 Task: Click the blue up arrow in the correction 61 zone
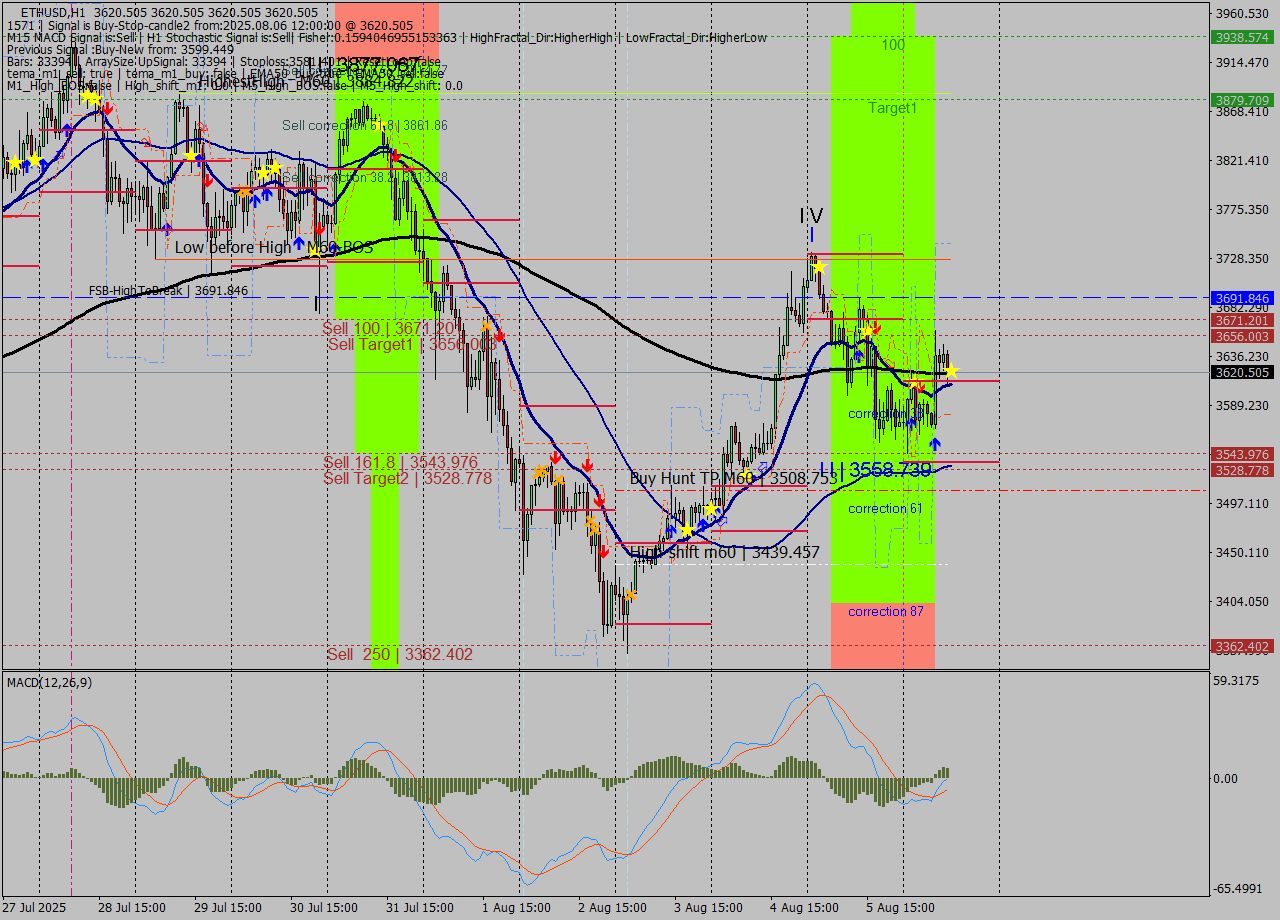tap(911, 423)
